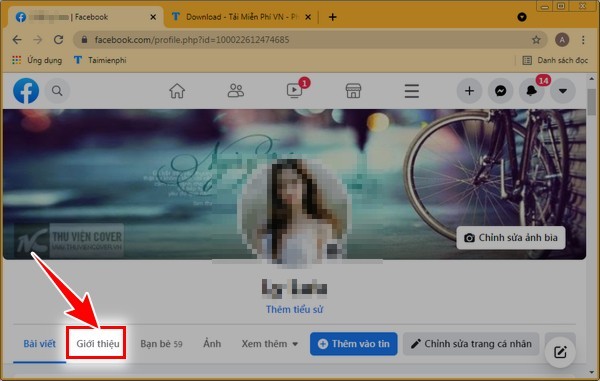600x381 pixels.
Task: Switch to the Download Tải Miễn Phí tab
Action: coord(241,17)
